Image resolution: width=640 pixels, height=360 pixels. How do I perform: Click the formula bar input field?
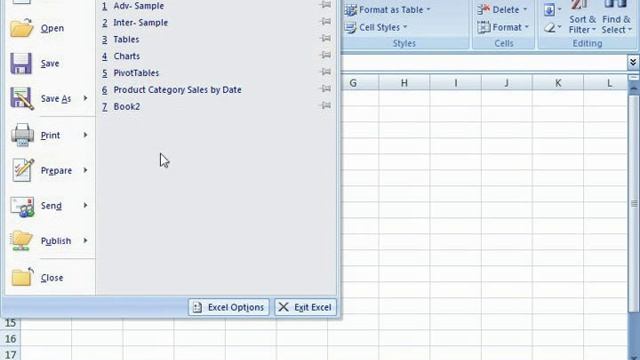tap(484, 62)
